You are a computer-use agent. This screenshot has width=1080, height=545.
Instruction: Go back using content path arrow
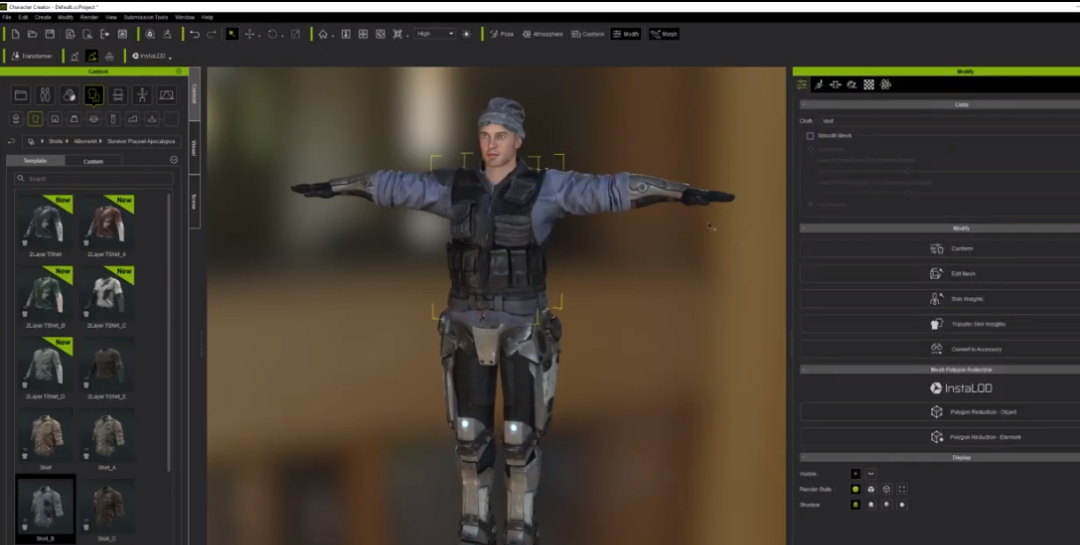tap(12, 141)
